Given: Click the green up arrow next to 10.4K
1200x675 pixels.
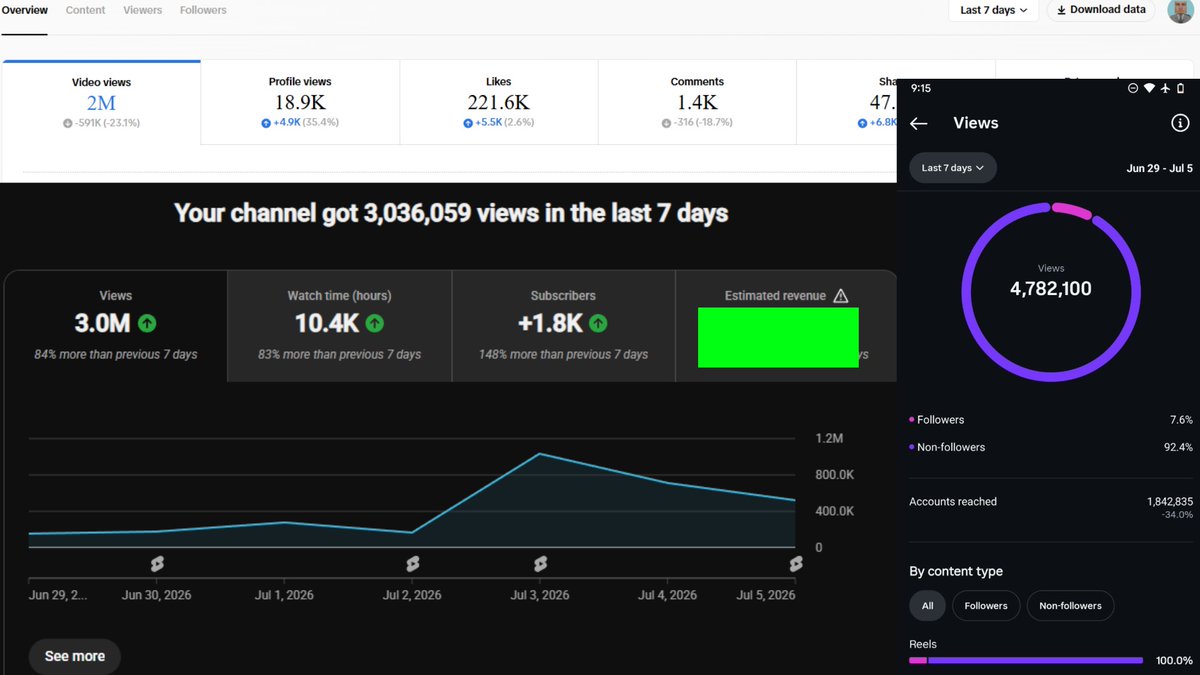Looking at the screenshot, I should 375,323.
